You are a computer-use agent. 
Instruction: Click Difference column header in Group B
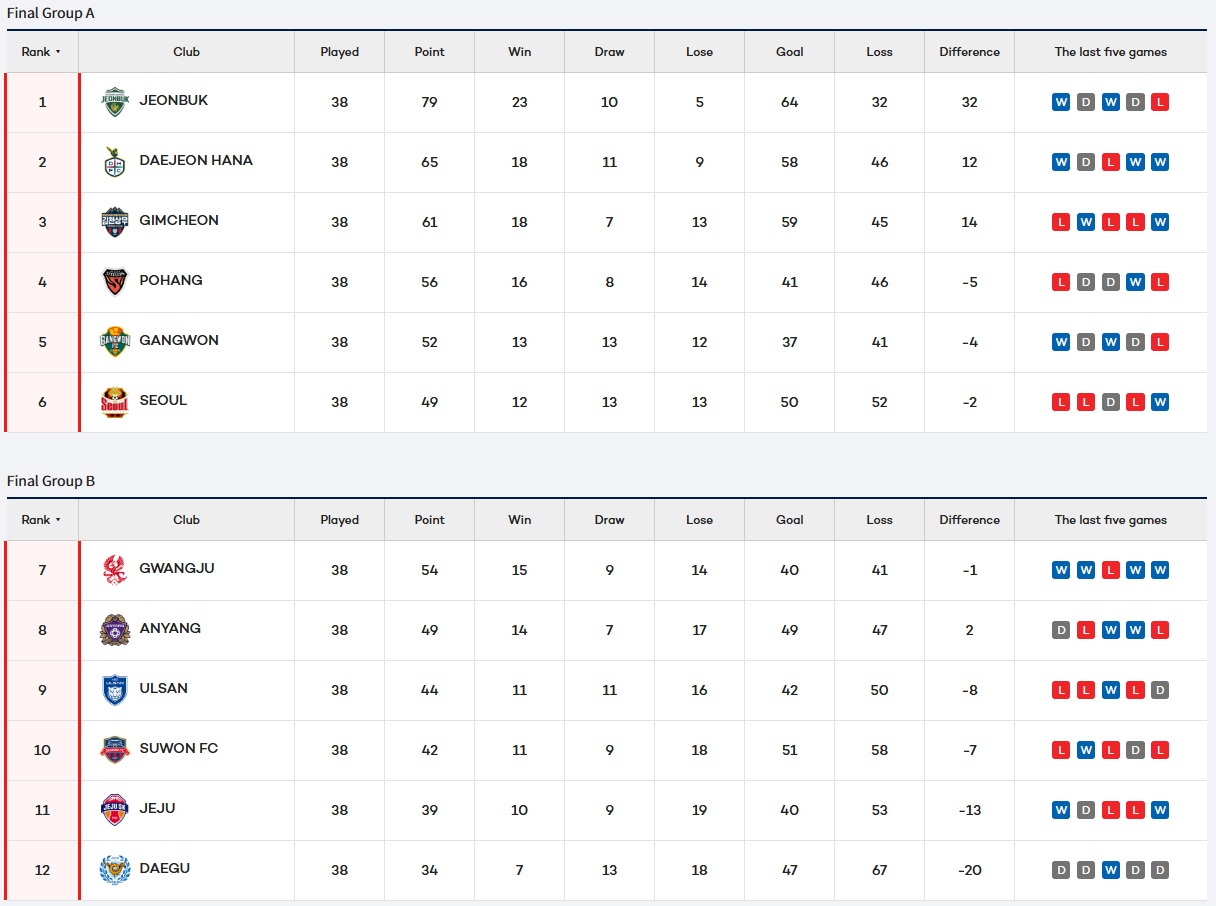tap(969, 520)
